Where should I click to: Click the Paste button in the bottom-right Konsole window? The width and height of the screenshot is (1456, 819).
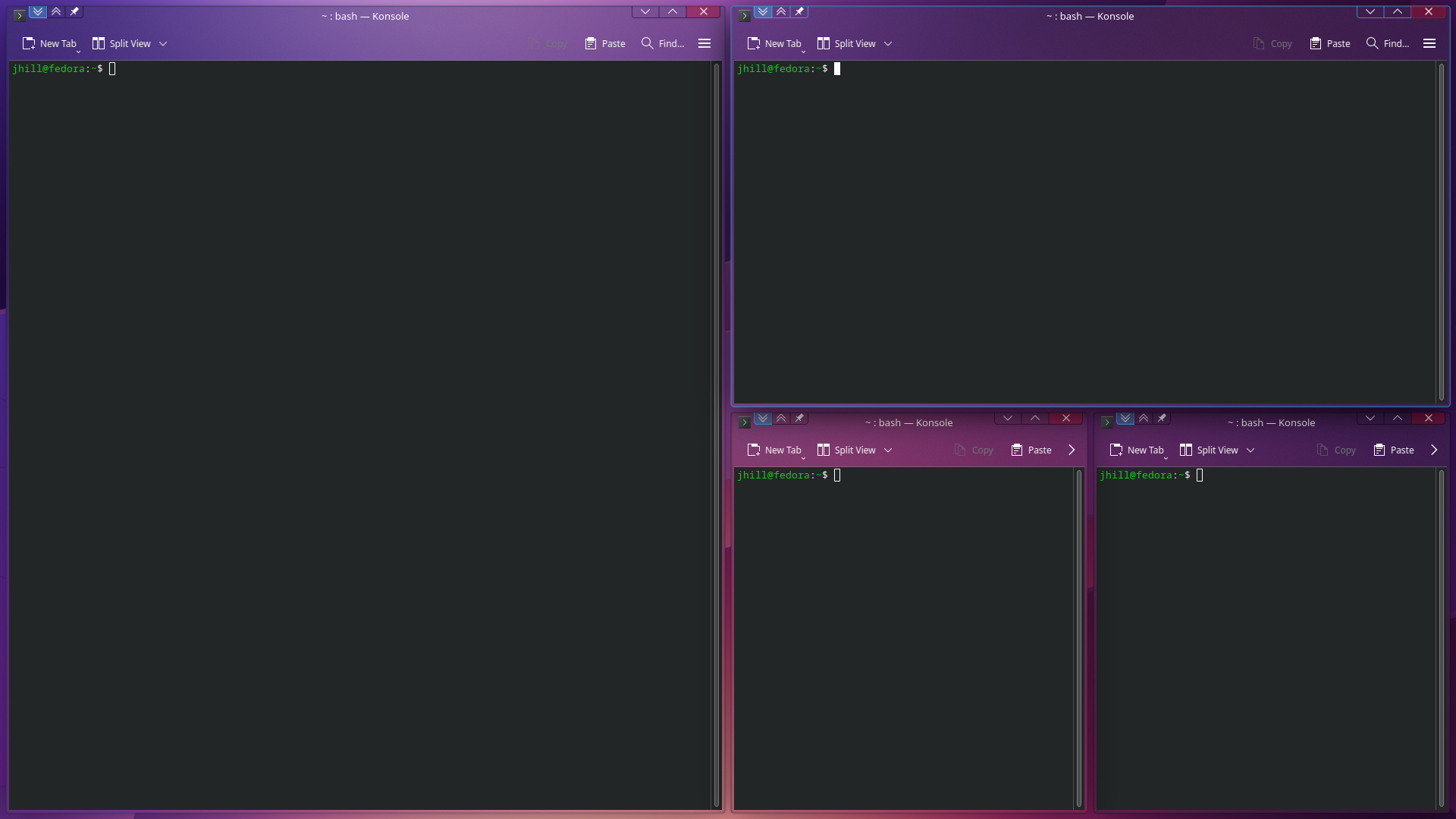(1394, 450)
